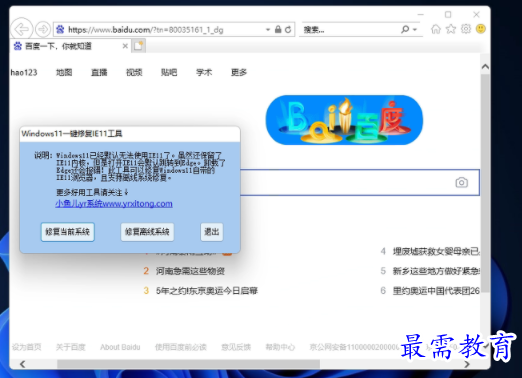This screenshot has height=378, width=522.
Task: Open the 地图 navigation link
Action: pyautogui.click(x=64, y=72)
